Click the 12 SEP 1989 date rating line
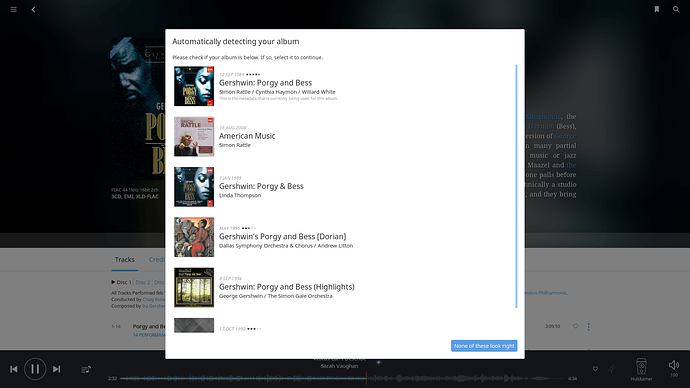The width and height of the screenshot is (690, 388). 240,74
